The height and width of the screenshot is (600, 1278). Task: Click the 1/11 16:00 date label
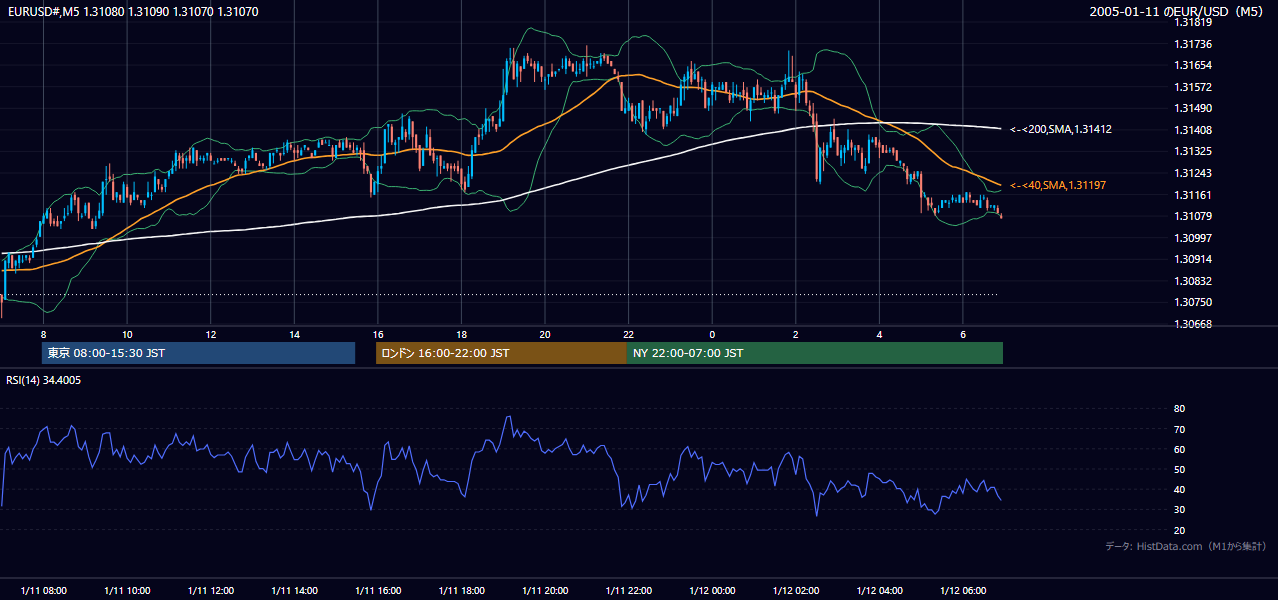click(377, 591)
